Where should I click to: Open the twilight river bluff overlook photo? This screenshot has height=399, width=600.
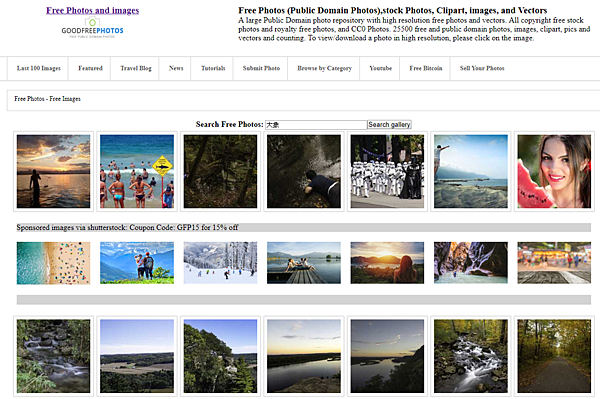[x=387, y=356]
